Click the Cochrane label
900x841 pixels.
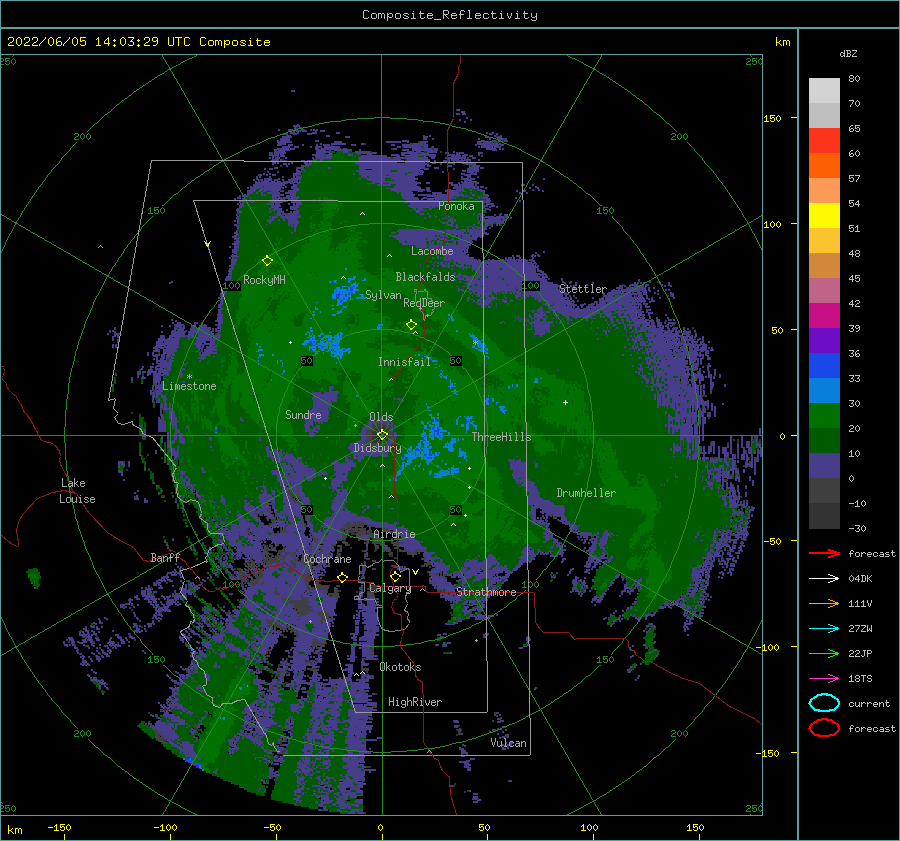click(327, 559)
